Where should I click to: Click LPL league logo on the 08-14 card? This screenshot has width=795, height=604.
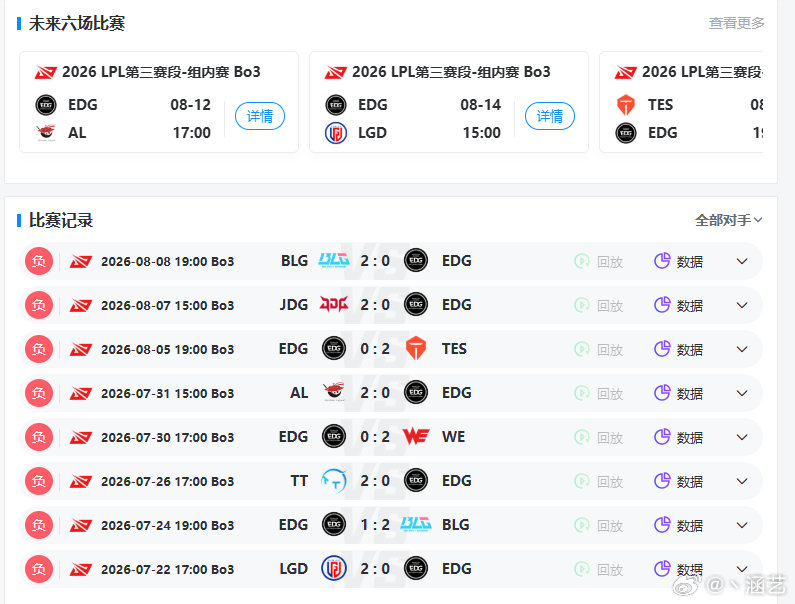tap(336, 73)
